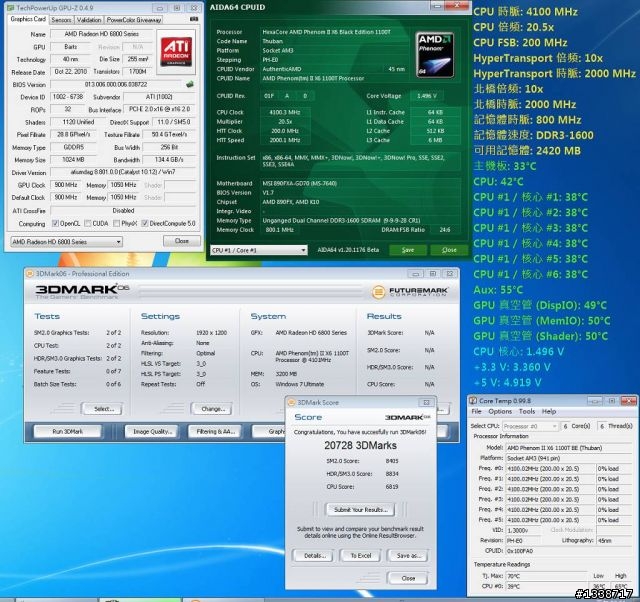Click the Save as... button in score dialog
Image resolution: width=640 pixels, height=602 pixels.
pos(408,555)
